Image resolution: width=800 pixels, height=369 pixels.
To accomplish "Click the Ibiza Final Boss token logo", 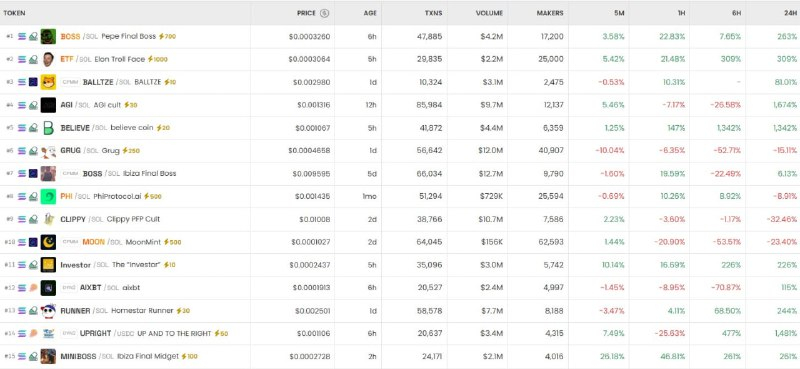I will tap(48, 174).
